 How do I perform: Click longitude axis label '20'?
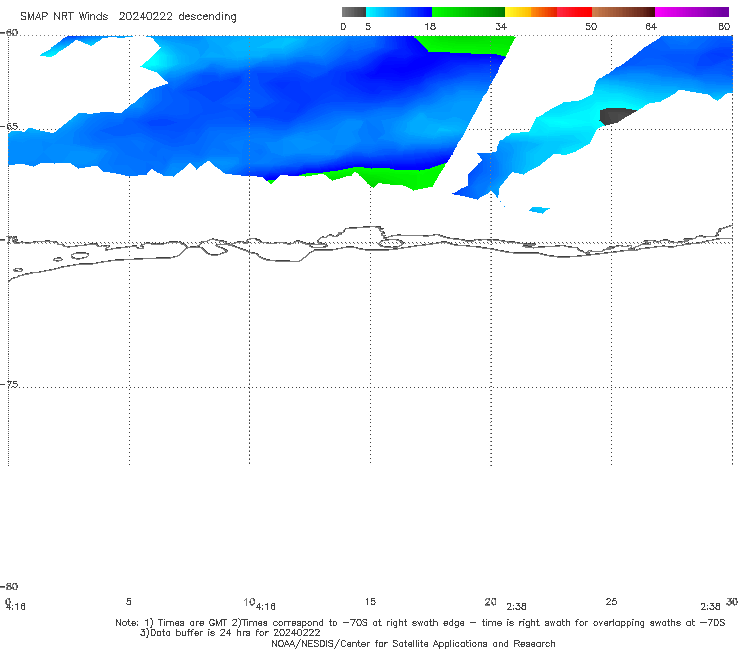(490, 601)
